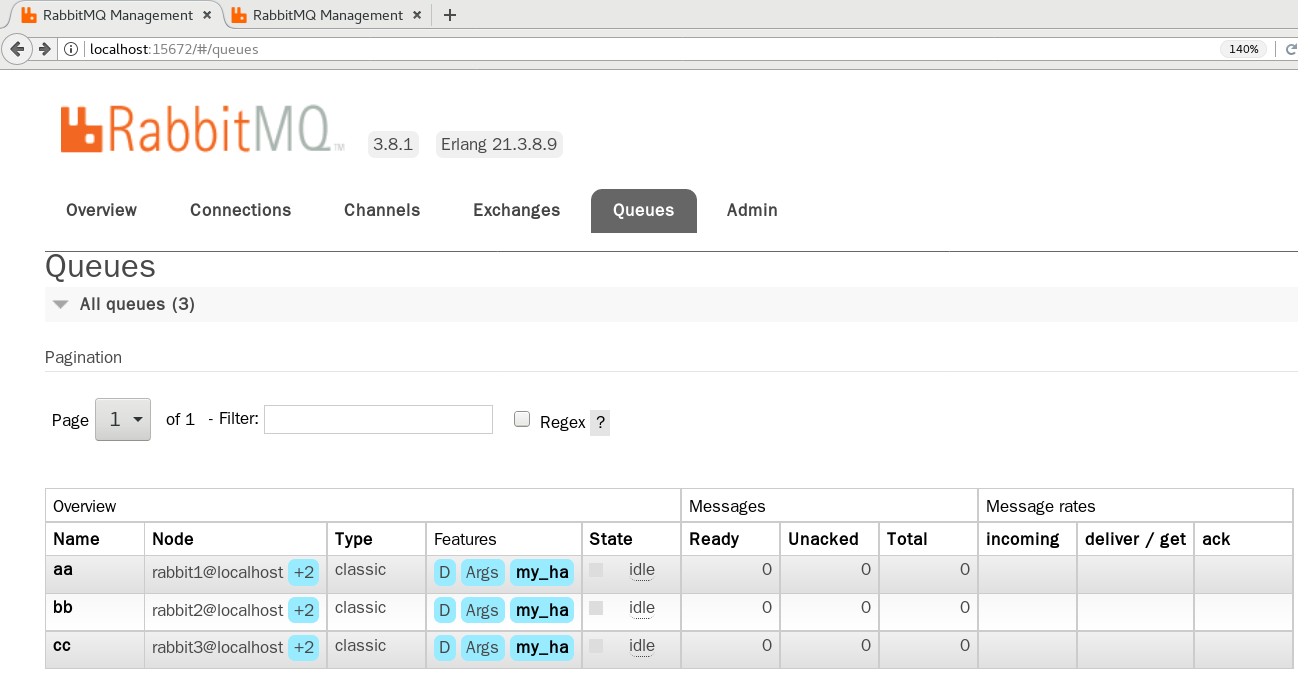The width and height of the screenshot is (1298, 679).
Task: Open queue bb details
Action: [62, 607]
